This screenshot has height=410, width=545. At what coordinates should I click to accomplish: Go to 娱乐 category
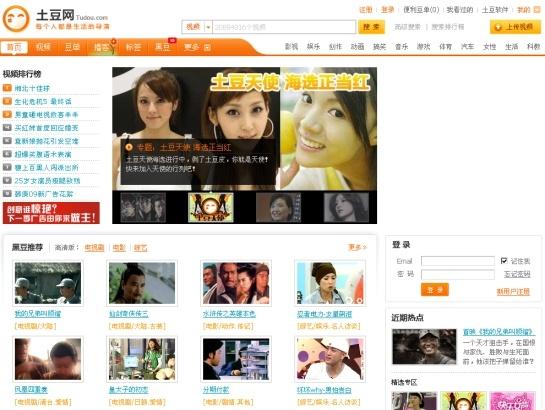pyautogui.click(x=313, y=47)
